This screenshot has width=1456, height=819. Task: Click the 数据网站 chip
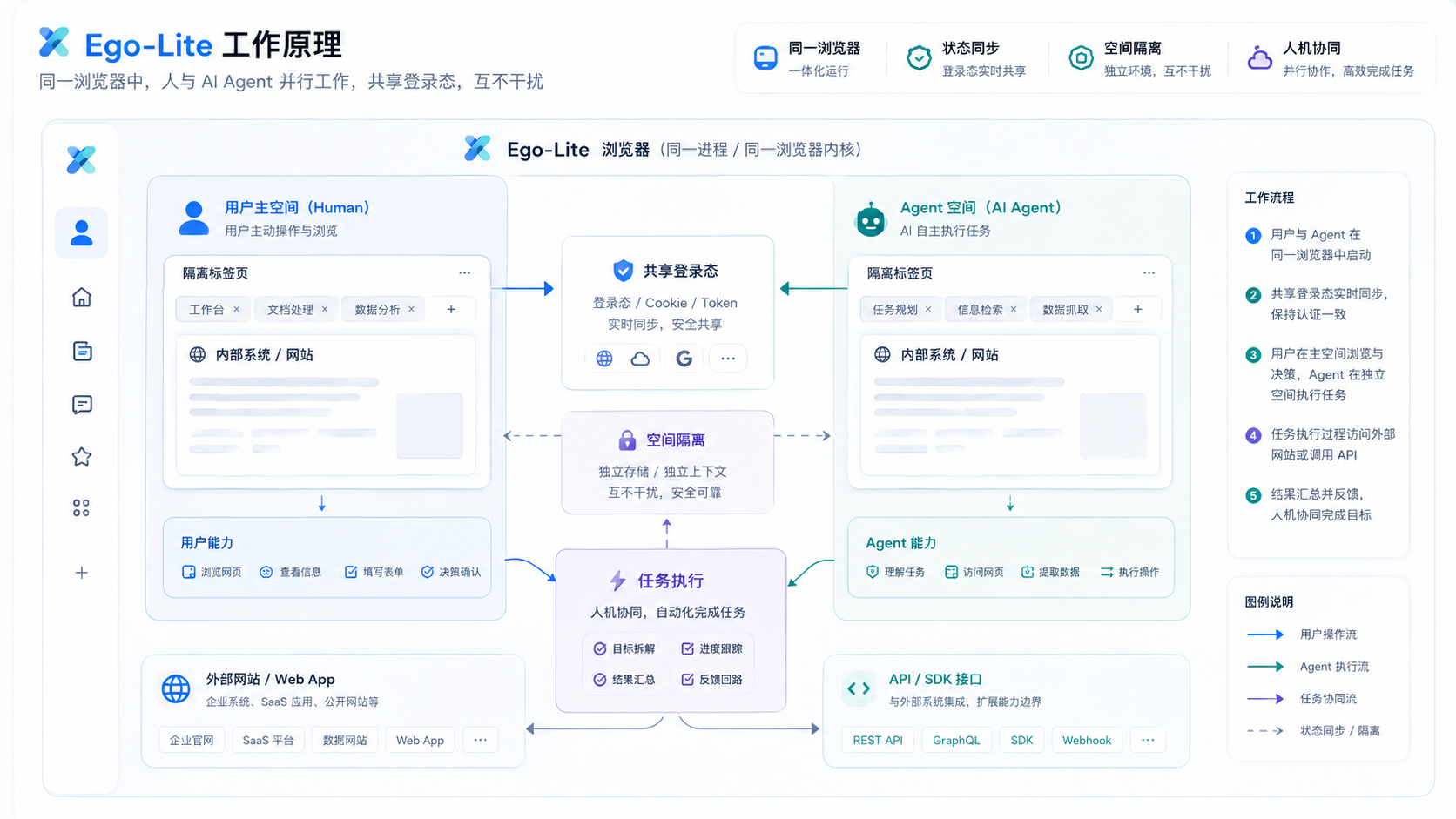(x=345, y=740)
